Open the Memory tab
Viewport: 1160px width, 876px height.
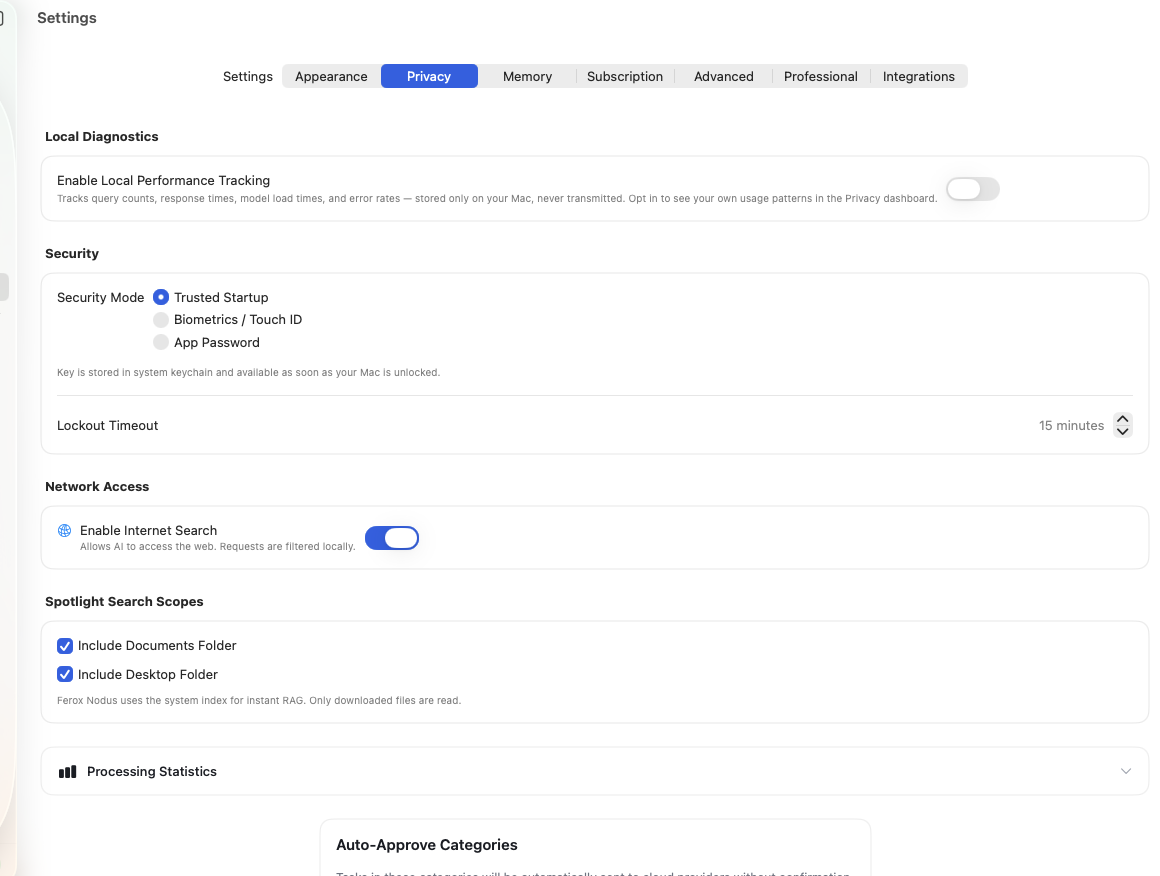coord(527,76)
